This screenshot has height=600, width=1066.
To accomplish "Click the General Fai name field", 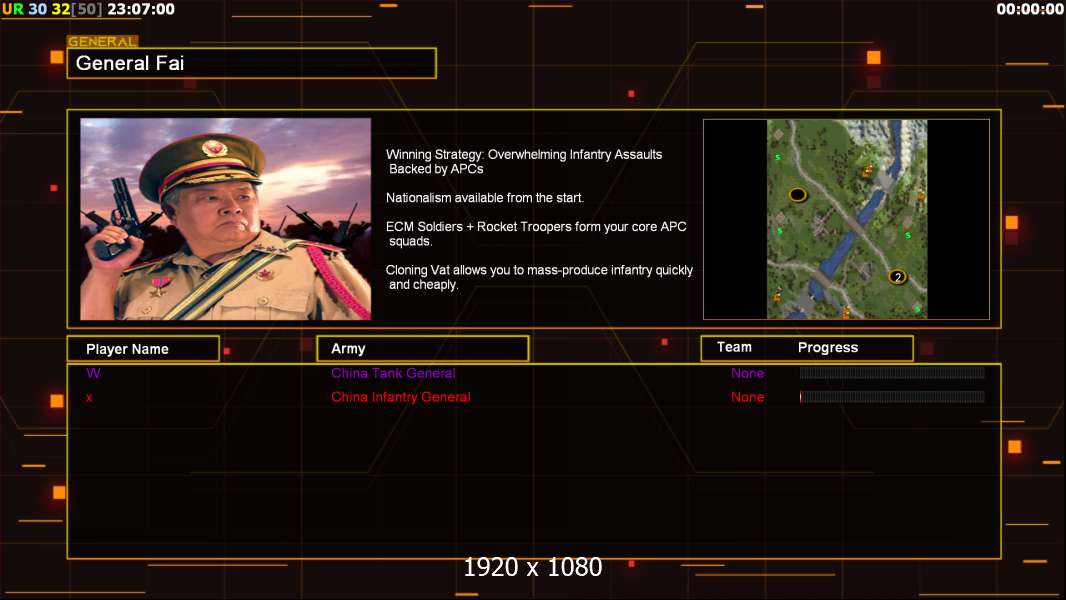I will (252, 63).
